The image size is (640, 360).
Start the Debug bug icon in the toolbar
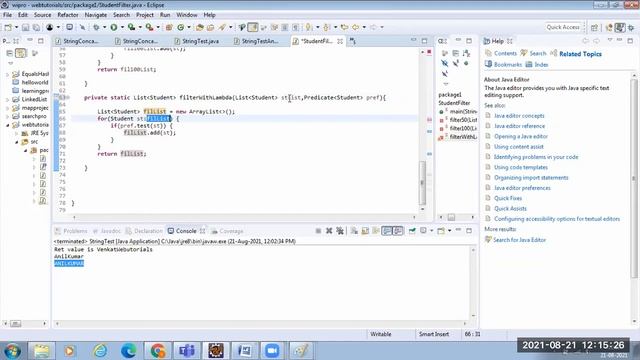click(96, 27)
